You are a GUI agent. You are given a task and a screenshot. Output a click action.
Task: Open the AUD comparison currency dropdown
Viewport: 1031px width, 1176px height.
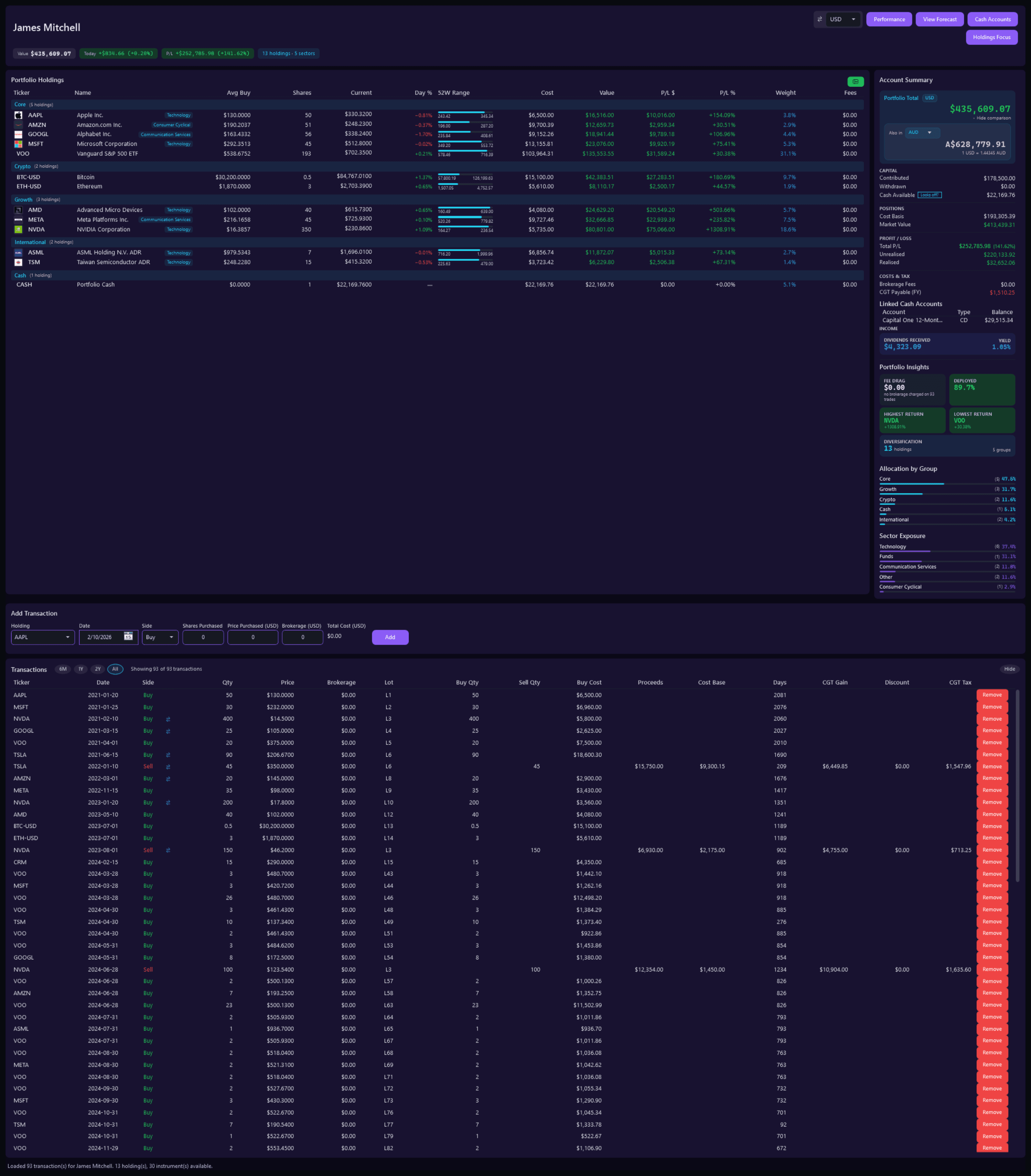point(922,132)
